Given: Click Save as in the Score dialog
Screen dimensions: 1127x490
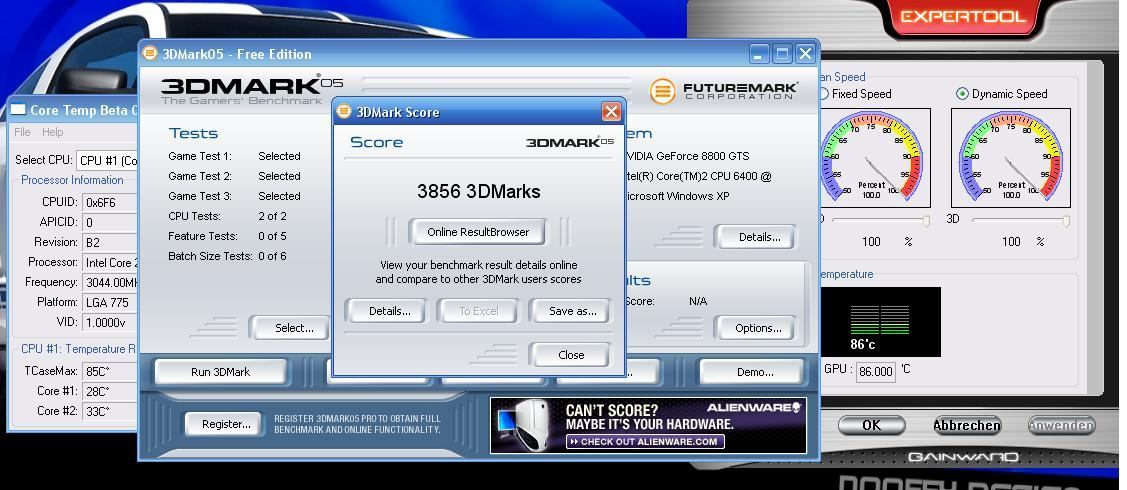Looking at the screenshot, I should [x=572, y=311].
